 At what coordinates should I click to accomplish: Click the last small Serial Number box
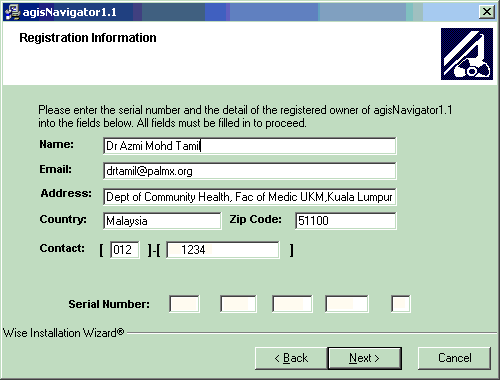(x=401, y=304)
